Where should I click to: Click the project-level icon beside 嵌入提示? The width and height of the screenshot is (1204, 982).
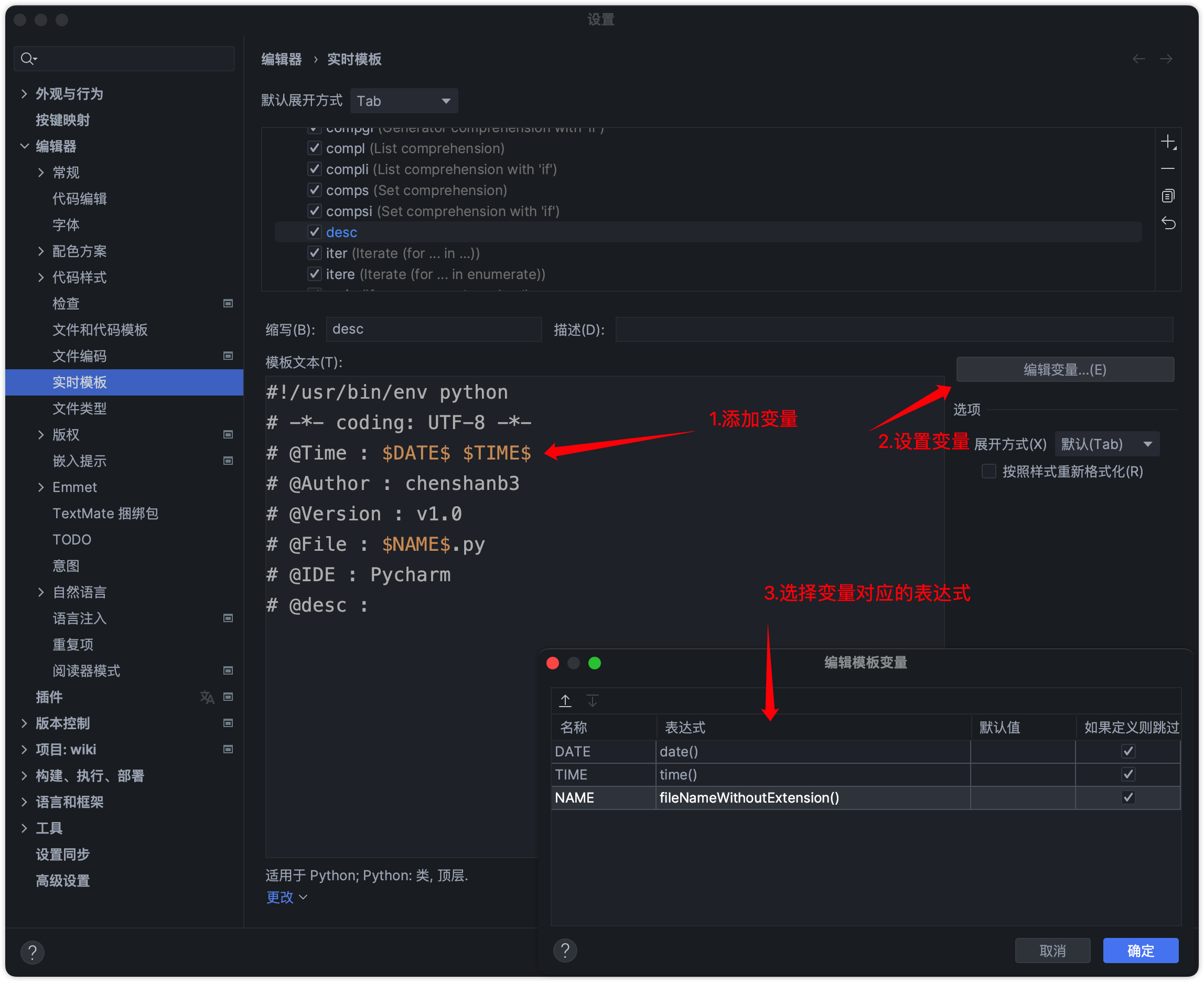click(228, 461)
